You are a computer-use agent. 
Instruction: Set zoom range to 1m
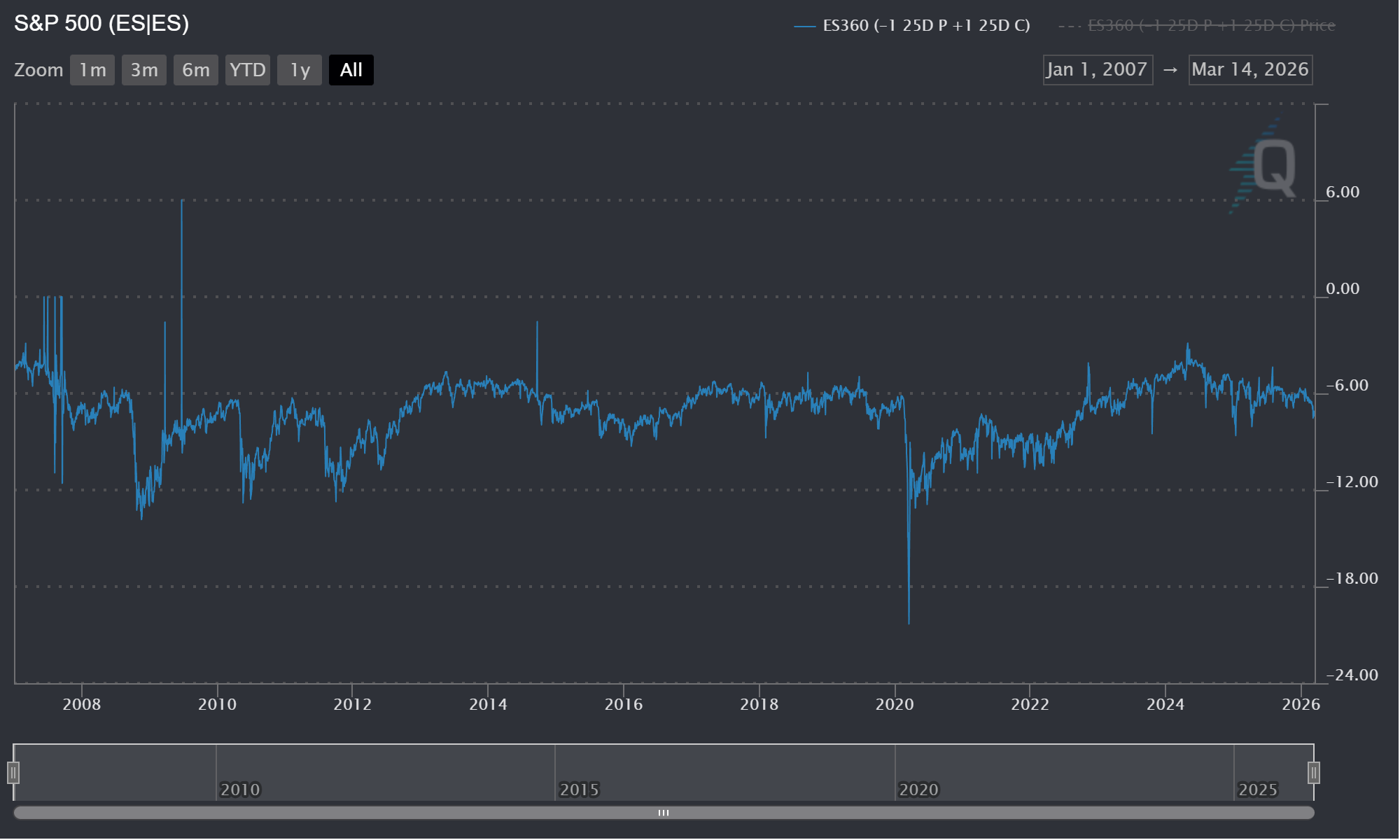[x=92, y=70]
